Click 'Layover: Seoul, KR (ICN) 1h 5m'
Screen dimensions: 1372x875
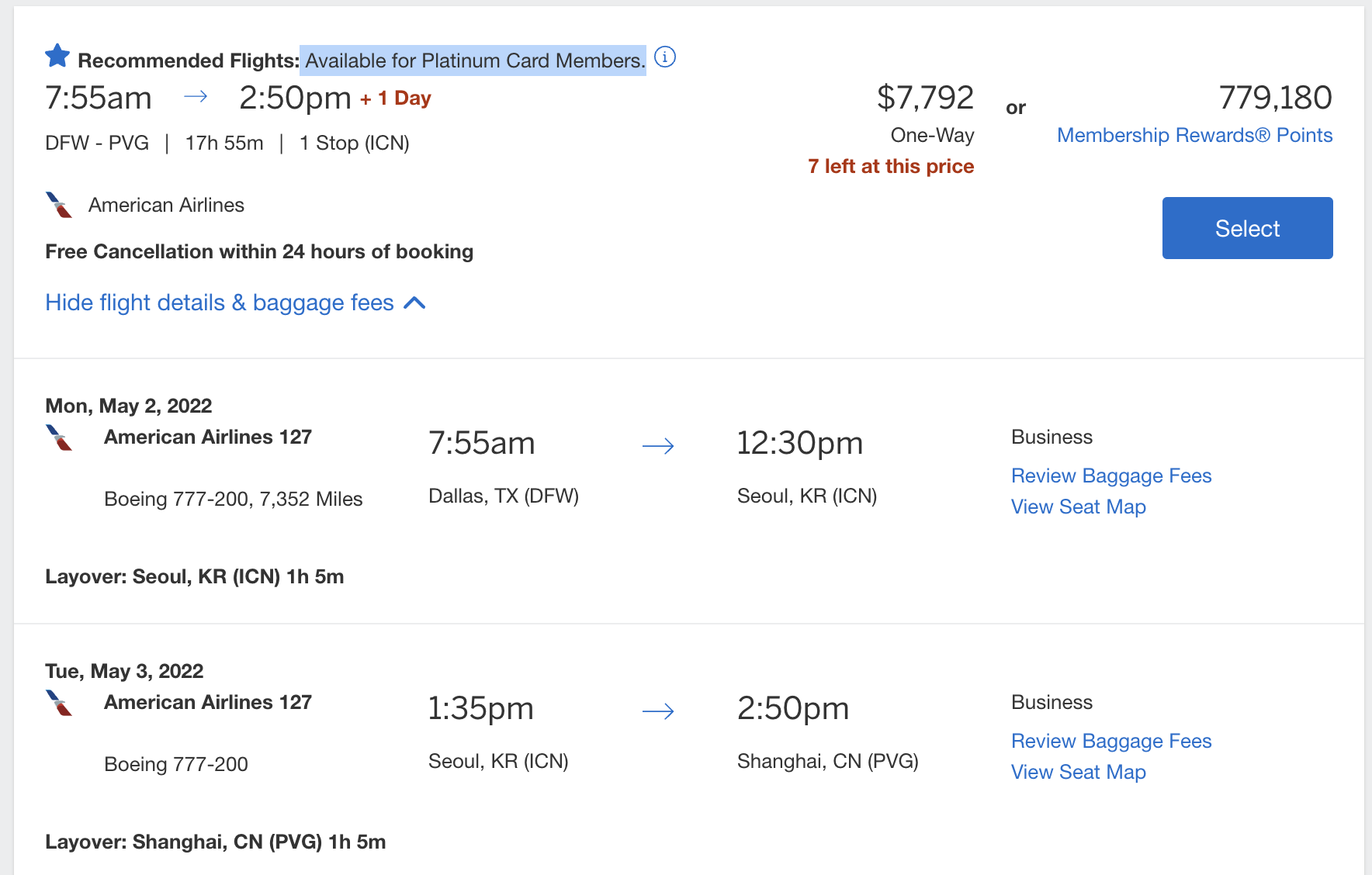195,576
